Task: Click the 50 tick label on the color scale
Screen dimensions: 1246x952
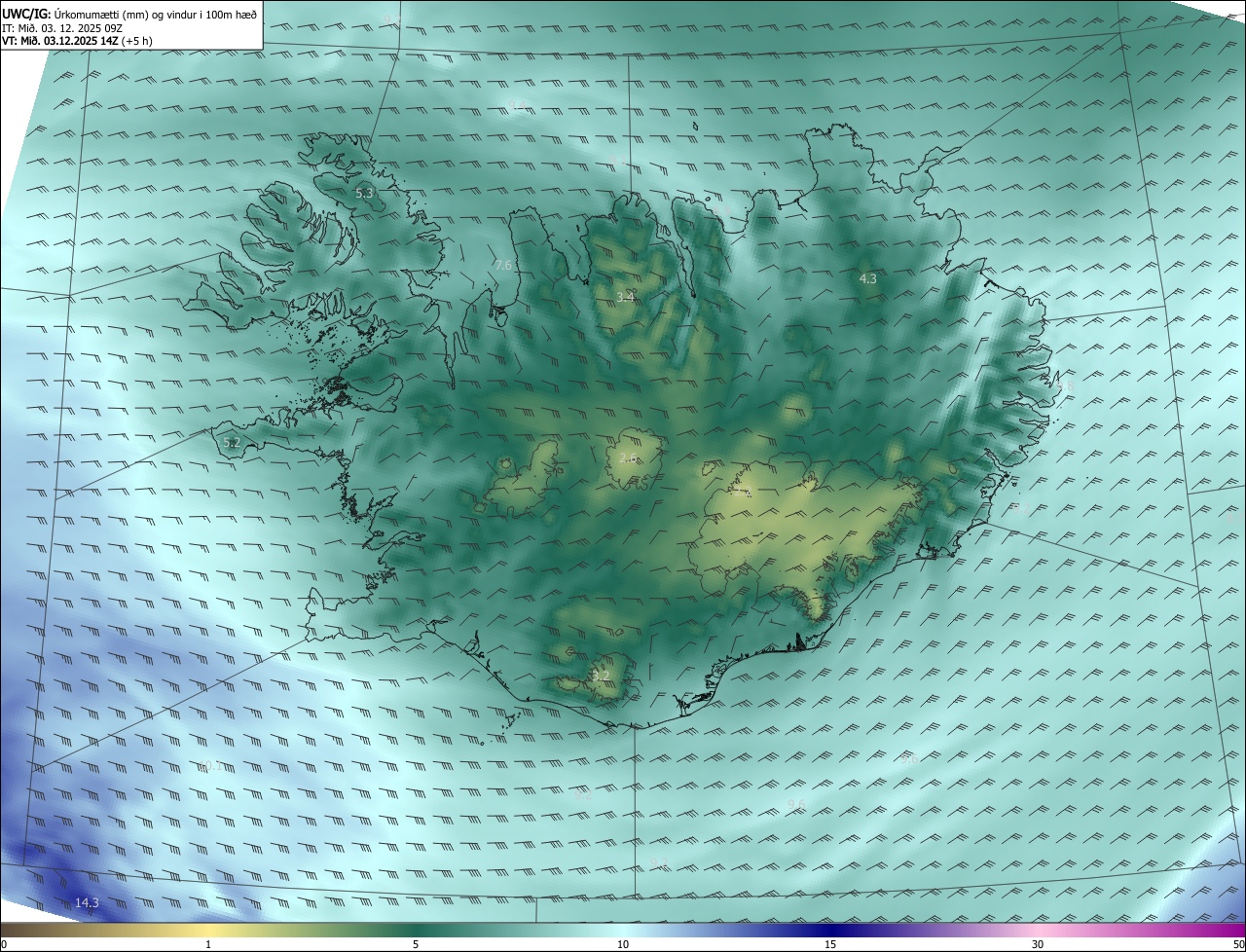Action: coord(1238,944)
